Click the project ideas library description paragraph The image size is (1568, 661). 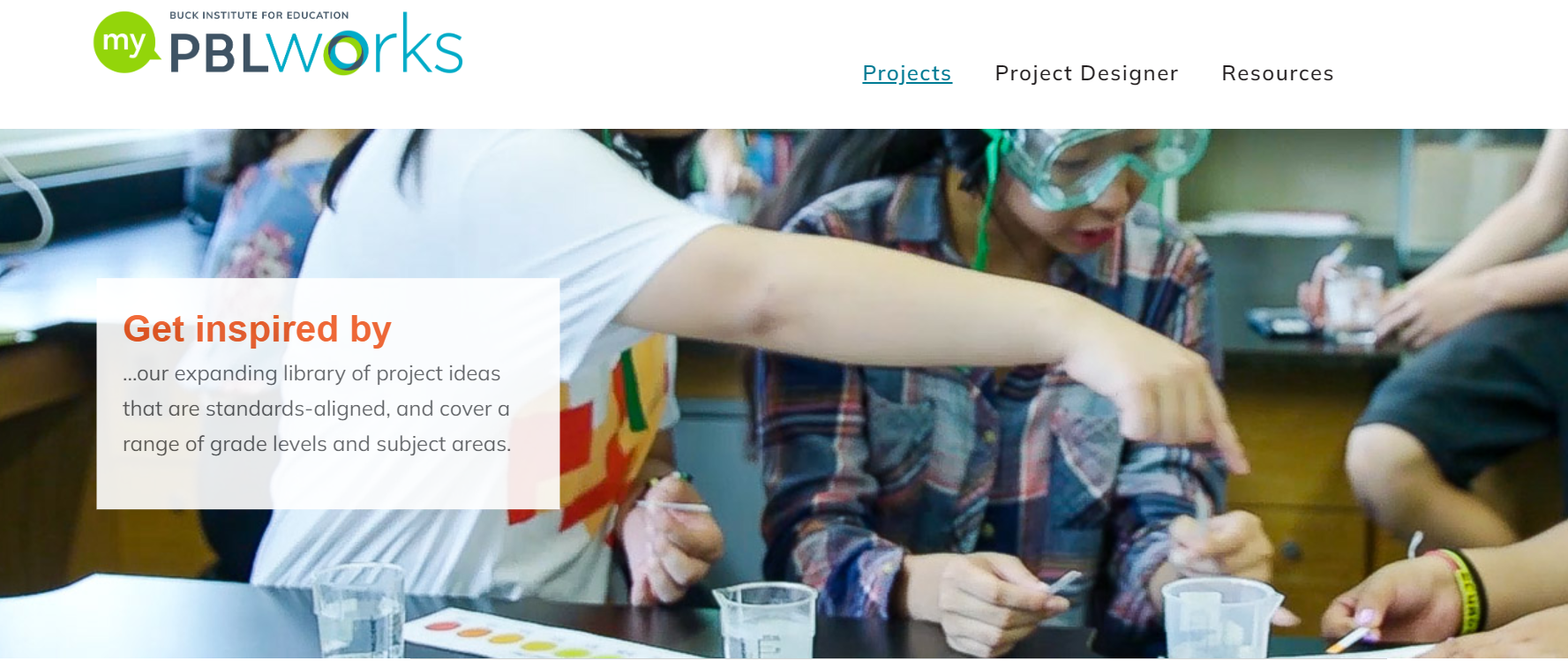[x=317, y=409]
